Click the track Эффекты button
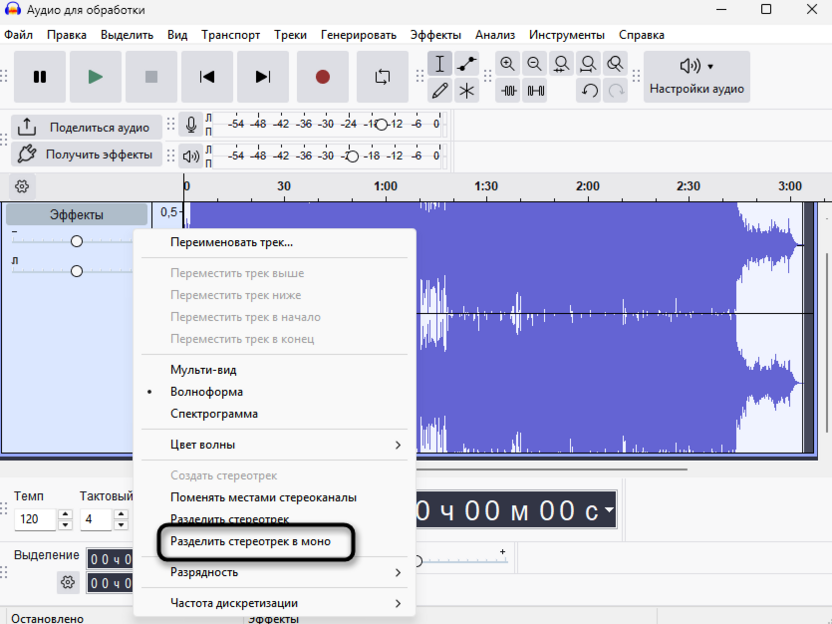832x624 pixels. click(x=76, y=215)
